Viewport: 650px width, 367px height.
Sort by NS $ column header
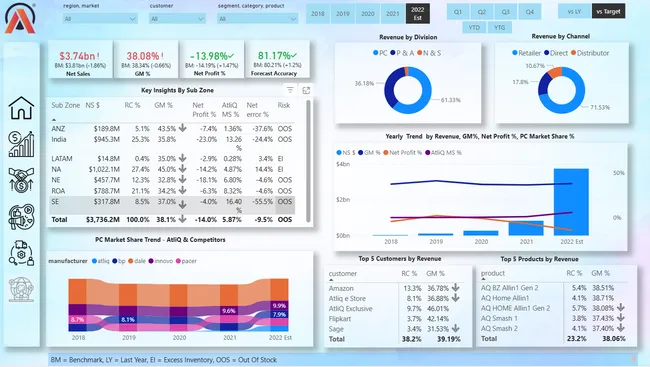[x=92, y=105]
